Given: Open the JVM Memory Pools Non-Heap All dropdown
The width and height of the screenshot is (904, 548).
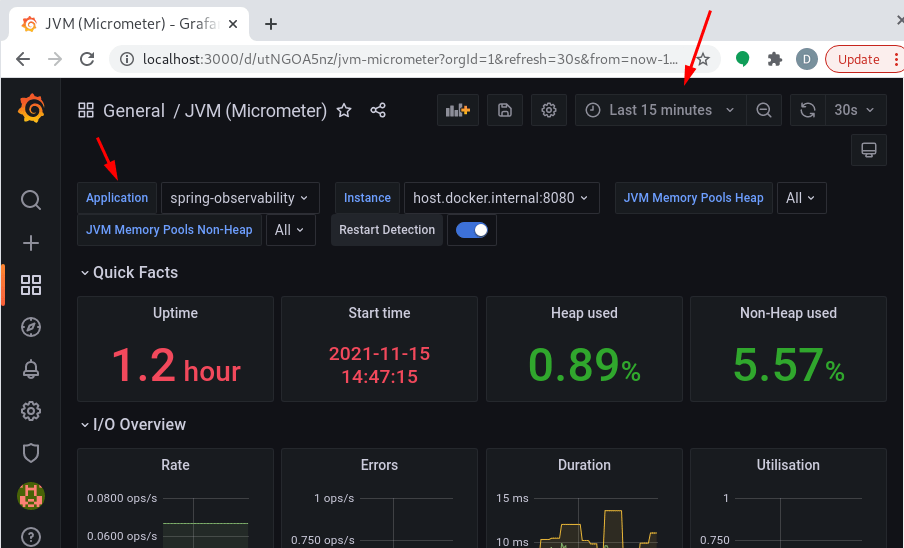Looking at the screenshot, I should click(x=291, y=230).
